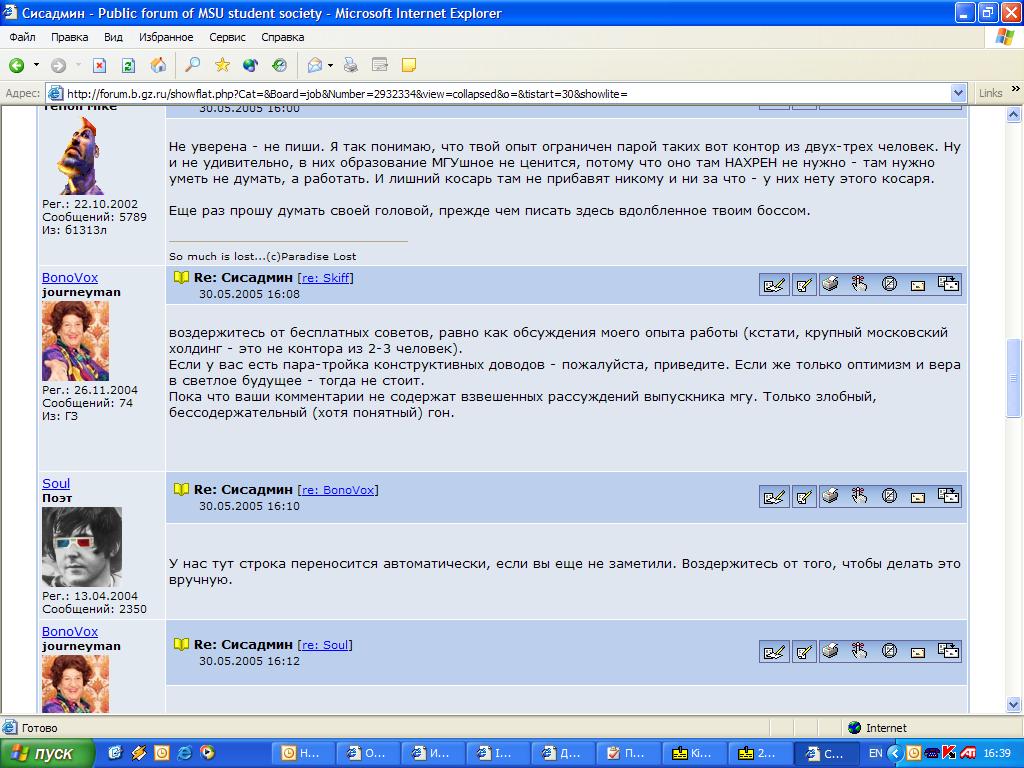The height and width of the screenshot is (768, 1024).
Task: Follow the 're: Skiff' link
Action: click(325, 278)
